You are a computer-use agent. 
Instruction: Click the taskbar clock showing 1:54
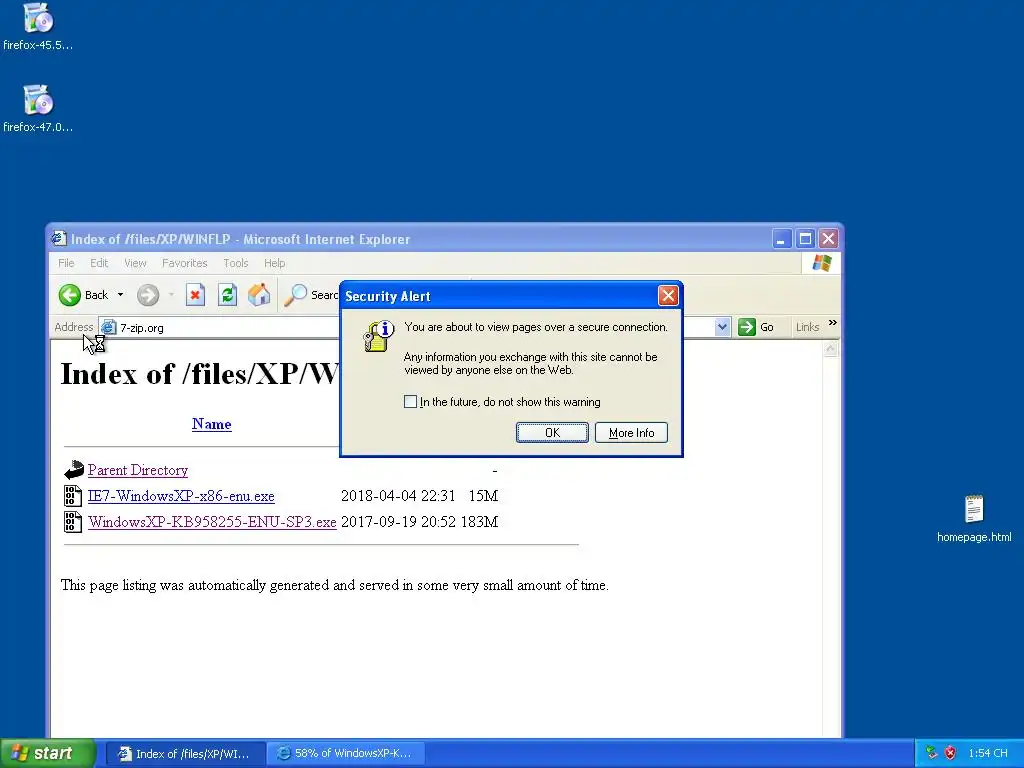[x=987, y=753]
